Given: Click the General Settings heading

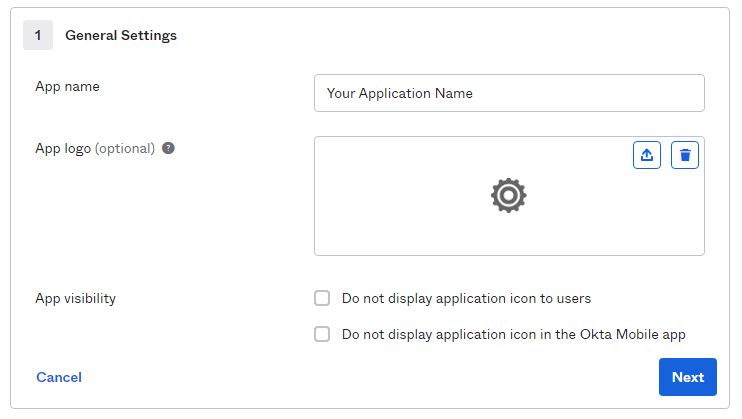Looking at the screenshot, I should point(121,36).
